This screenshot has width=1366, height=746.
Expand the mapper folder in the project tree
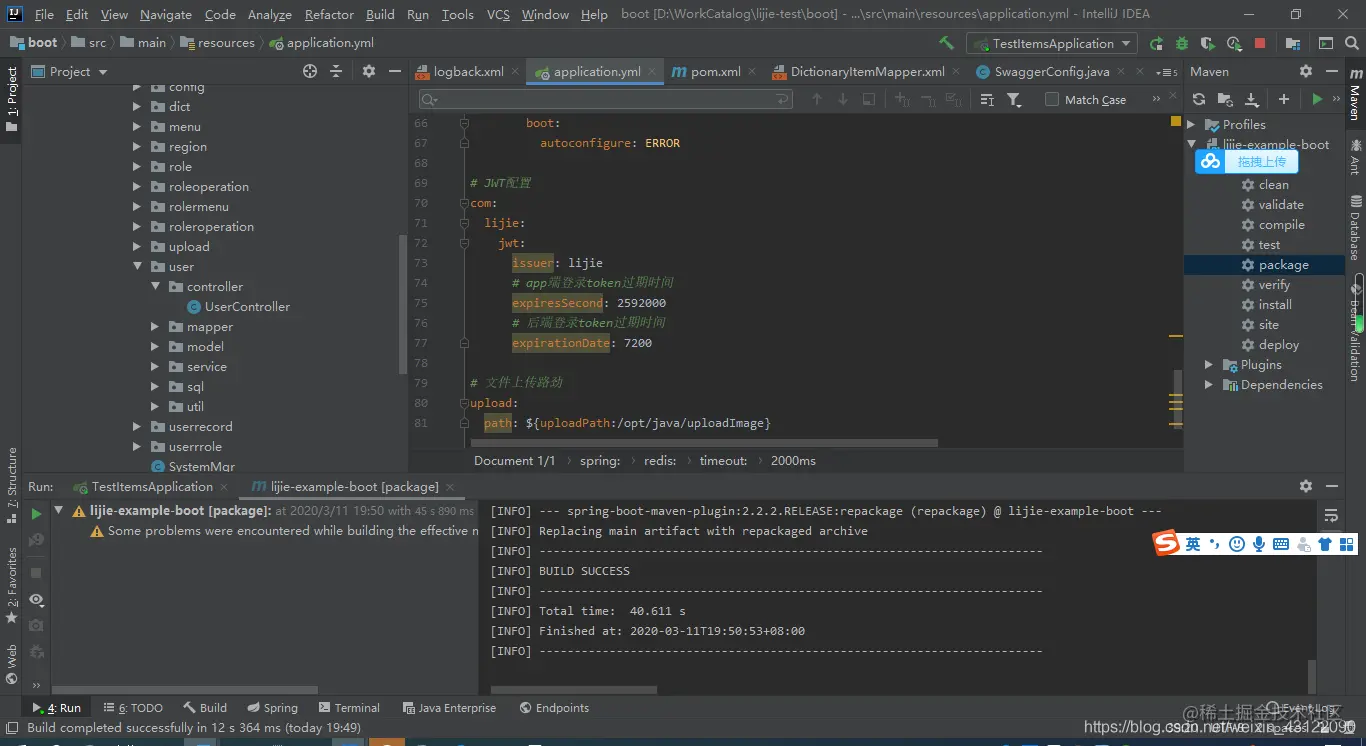click(x=155, y=327)
